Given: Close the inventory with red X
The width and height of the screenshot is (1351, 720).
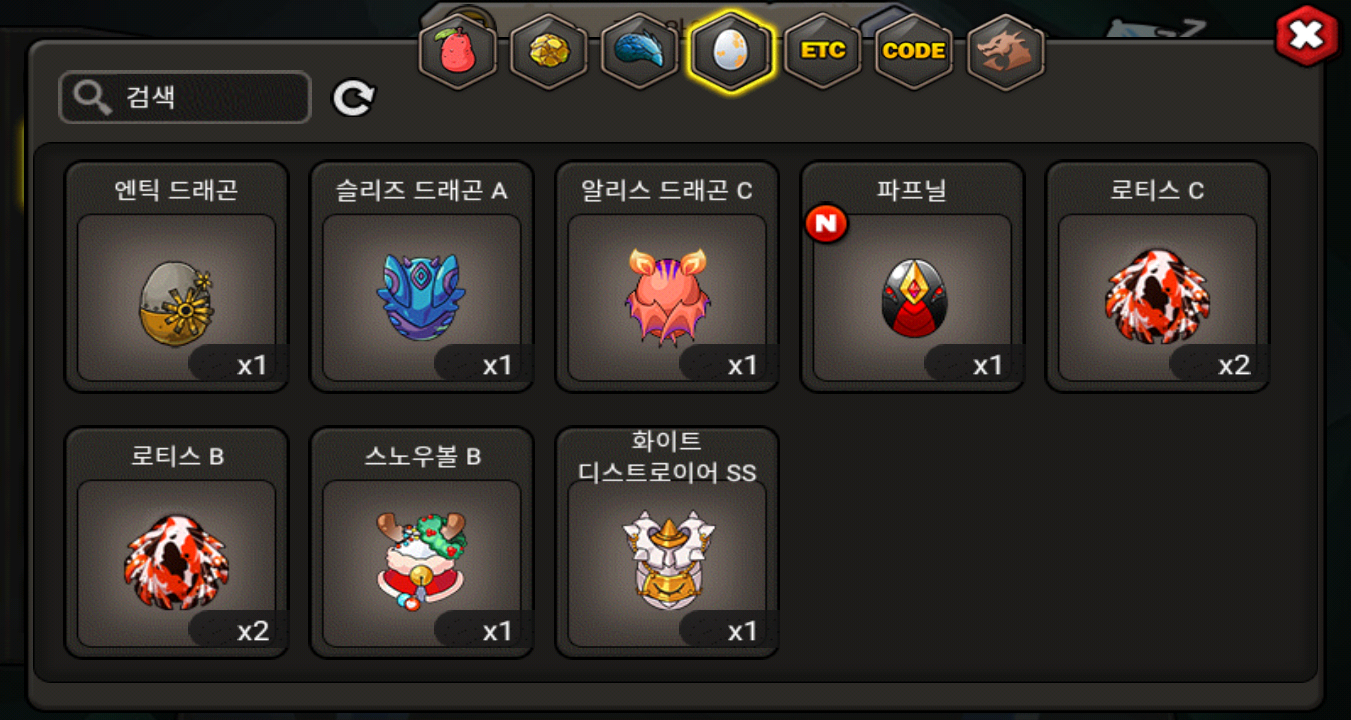Looking at the screenshot, I should (1306, 36).
